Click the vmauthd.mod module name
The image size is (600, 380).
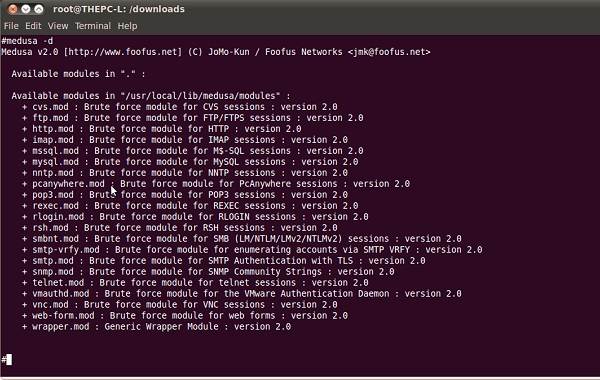[x=60, y=294]
